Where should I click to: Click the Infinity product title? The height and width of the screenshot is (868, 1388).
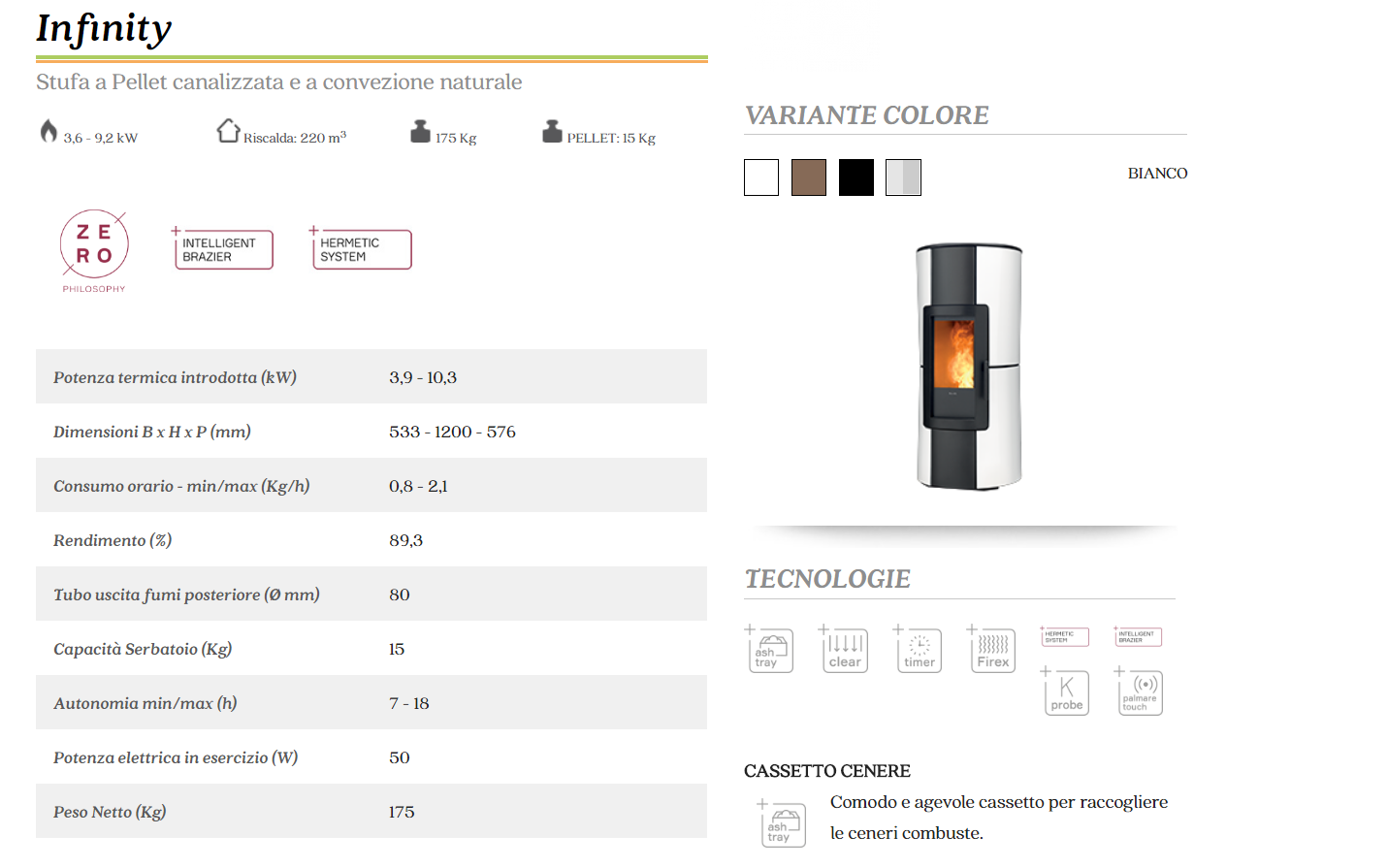104,28
